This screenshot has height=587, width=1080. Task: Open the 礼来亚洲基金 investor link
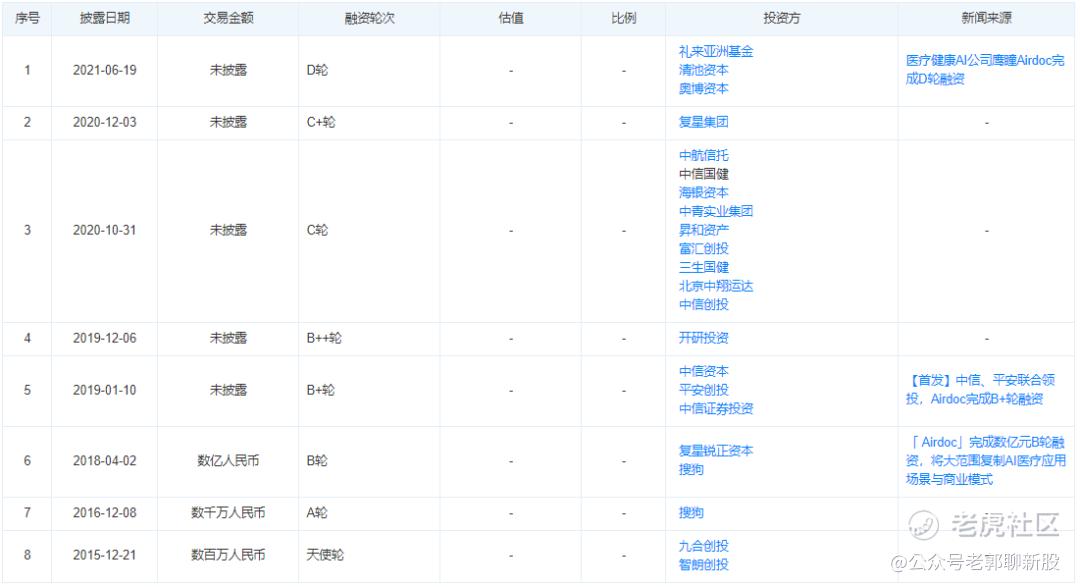tap(716, 52)
